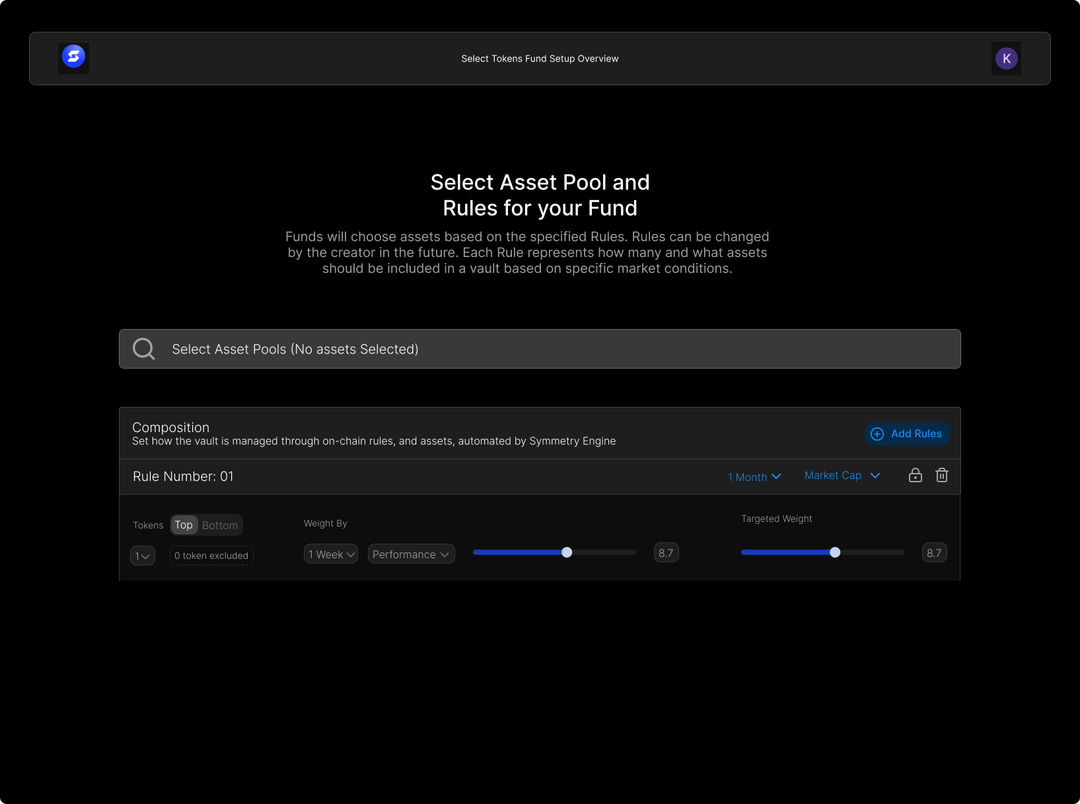Image resolution: width=1080 pixels, height=804 pixels.
Task: Expand the Market Cap dropdown
Action: 842,476
